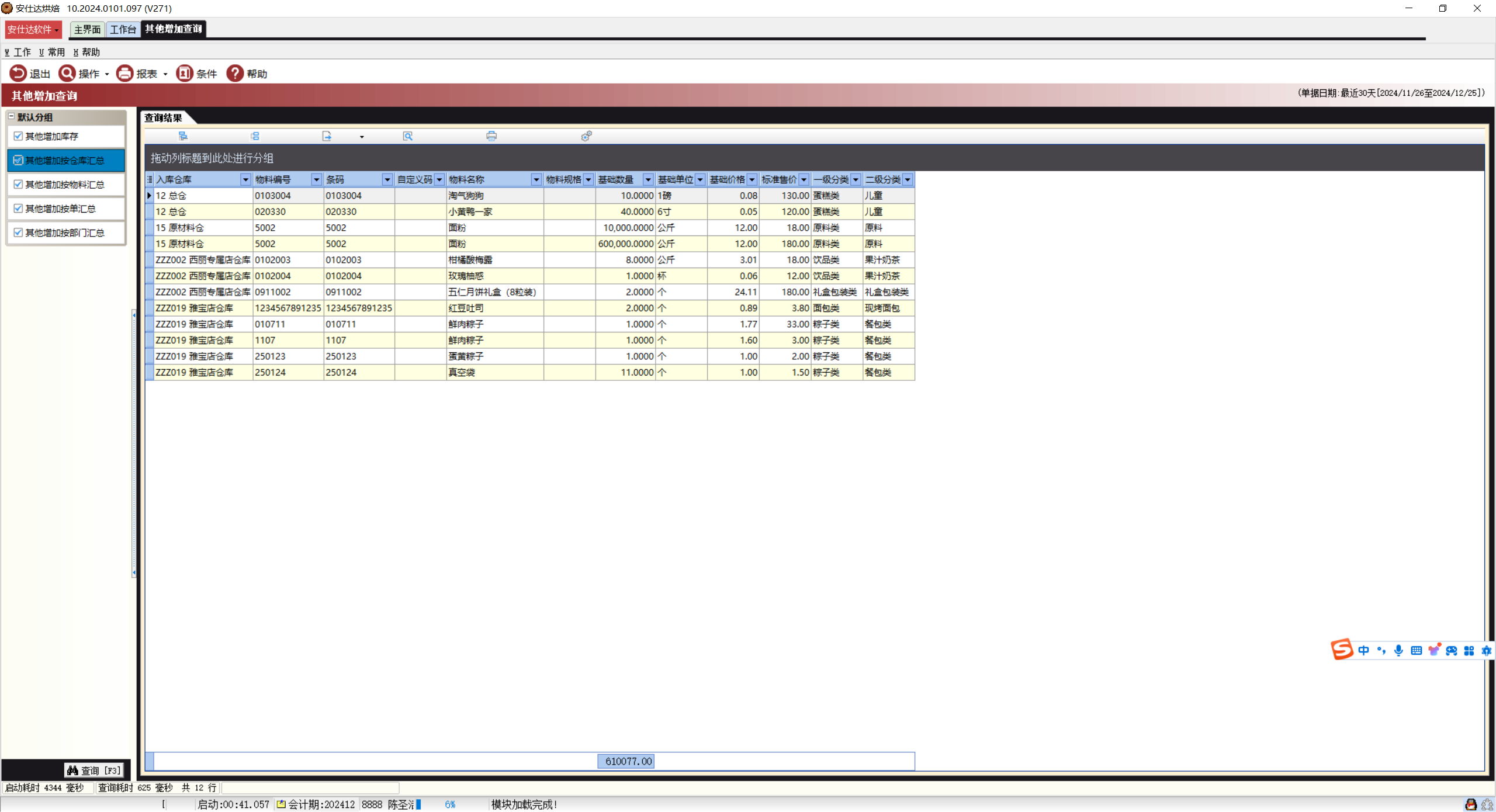Screen dimensions: 1496x812
Task: Collapse the 默认分组 group
Action: pos(11,117)
